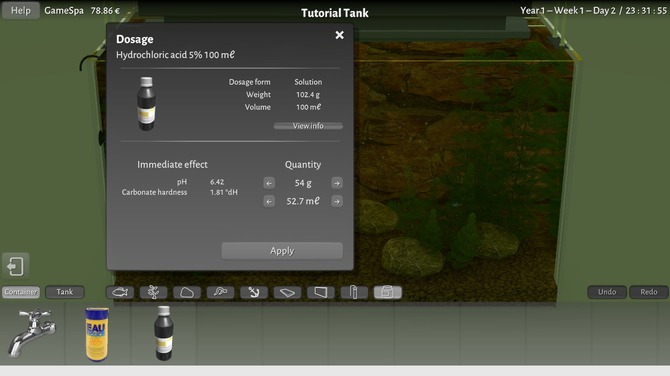Apply the hydrochloric acid dosage
Viewport: 670px width, 376px height.
coord(282,251)
